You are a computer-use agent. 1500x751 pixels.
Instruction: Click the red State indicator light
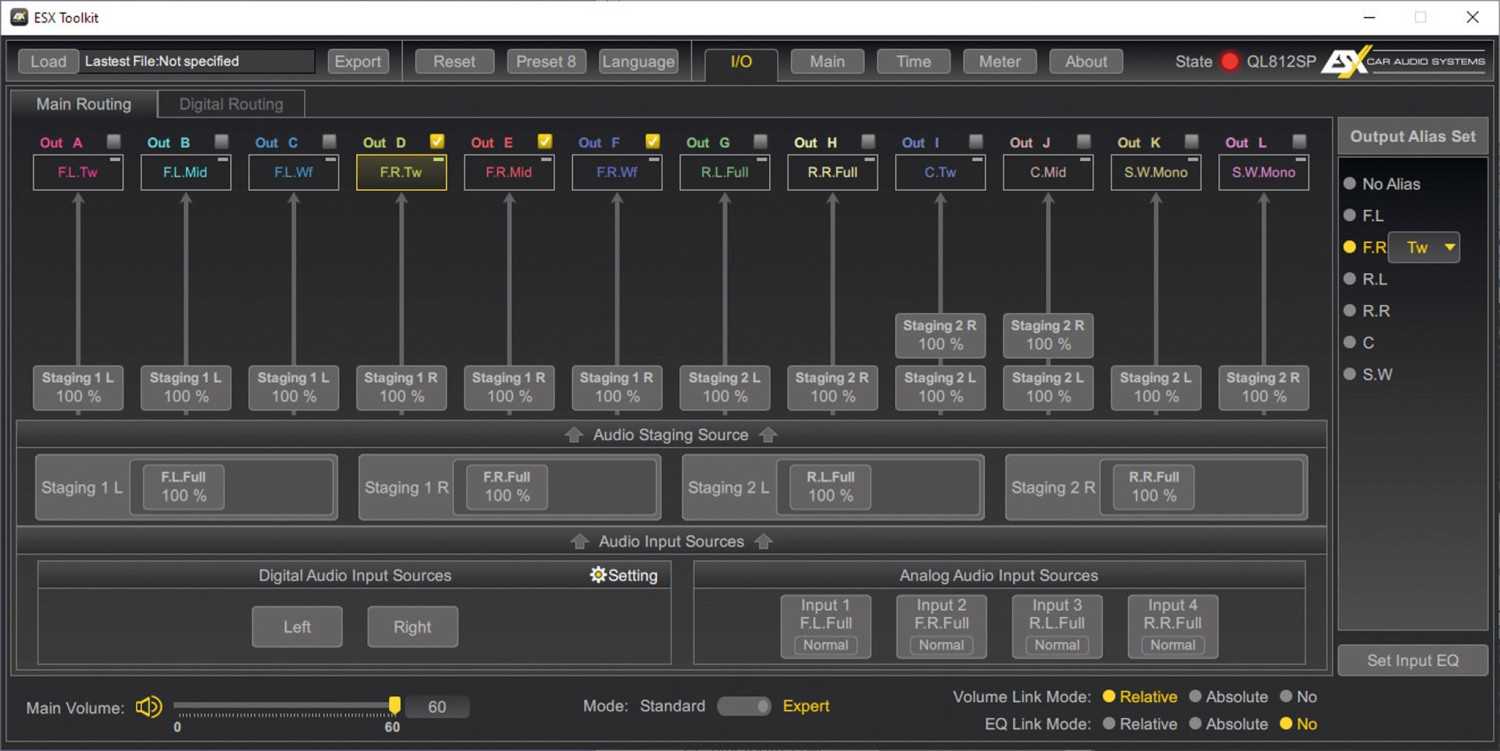(x=1230, y=61)
